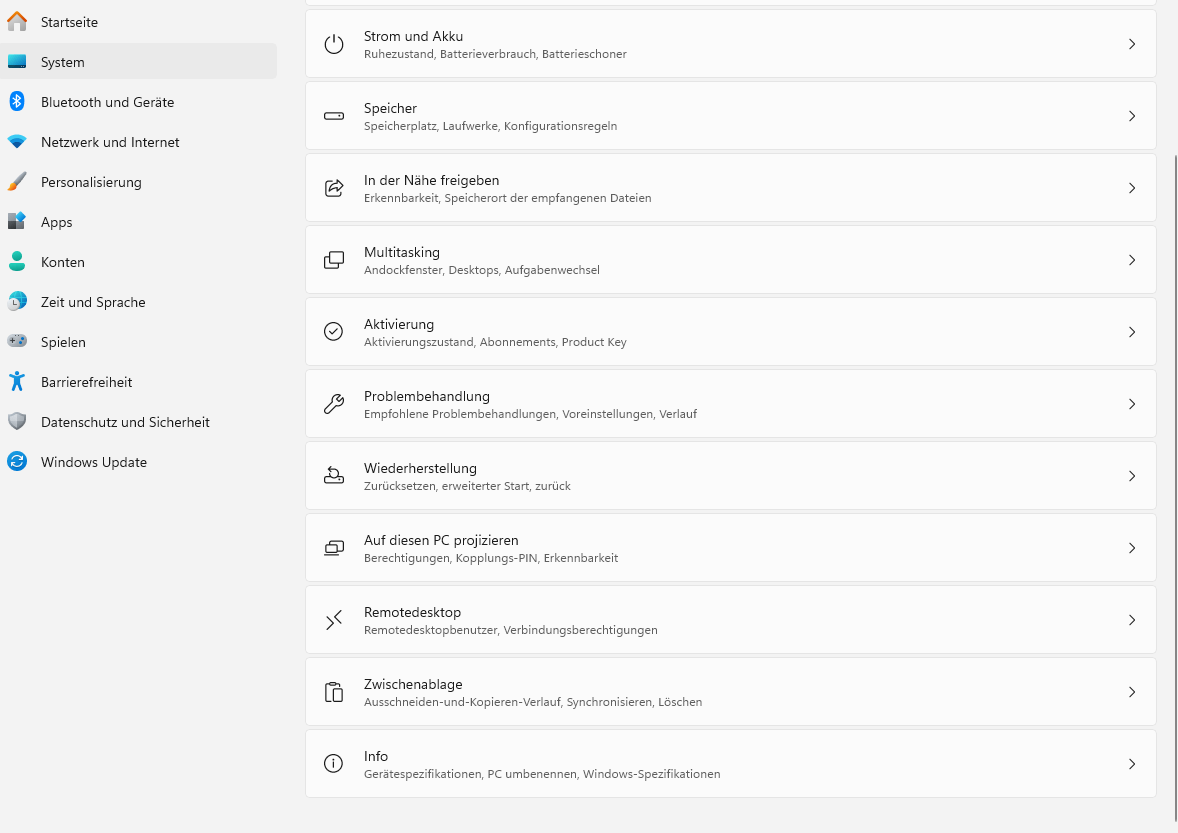1178x833 pixels.
Task: Open Bluetooth und Geräte in sidebar
Action: pyautogui.click(x=107, y=102)
